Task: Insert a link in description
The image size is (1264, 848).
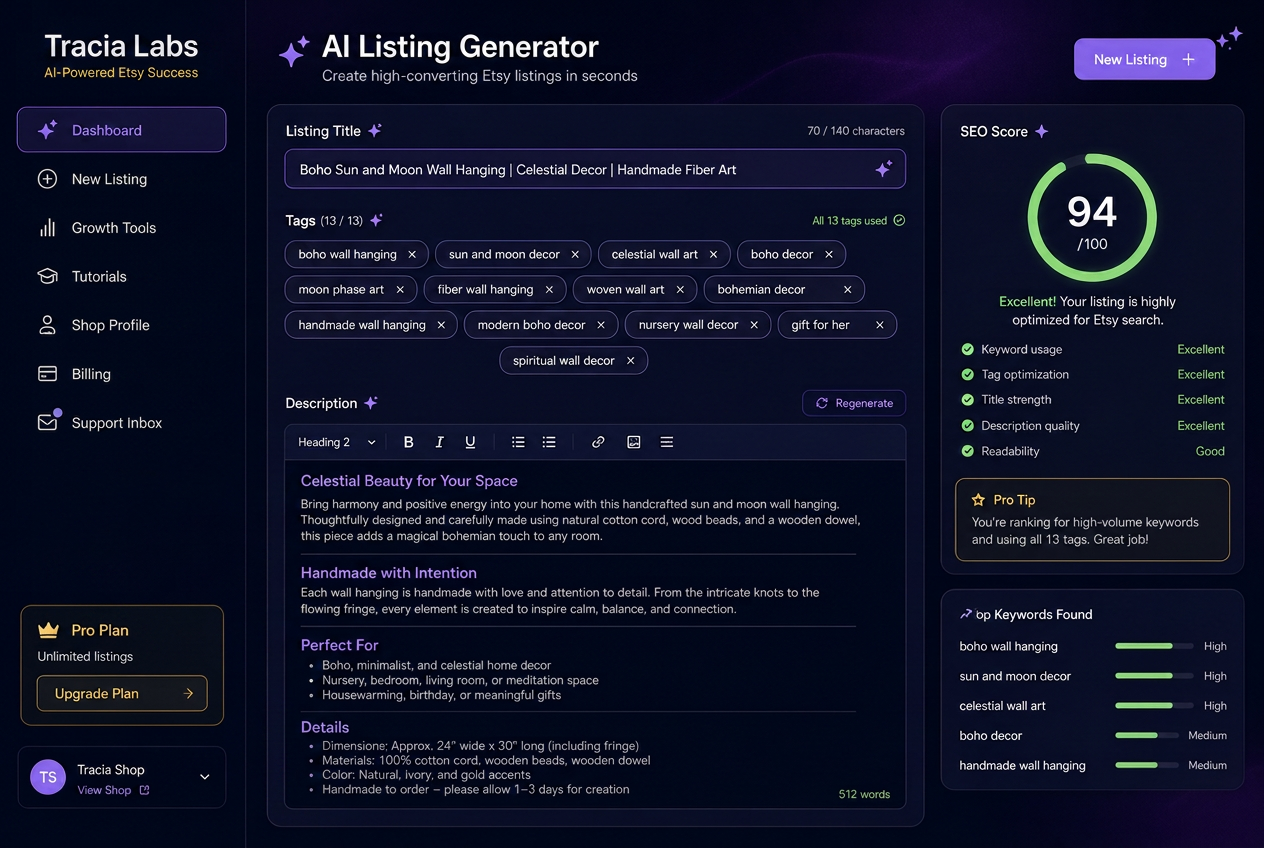Action: pyautogui.click(x=598, y=442)
